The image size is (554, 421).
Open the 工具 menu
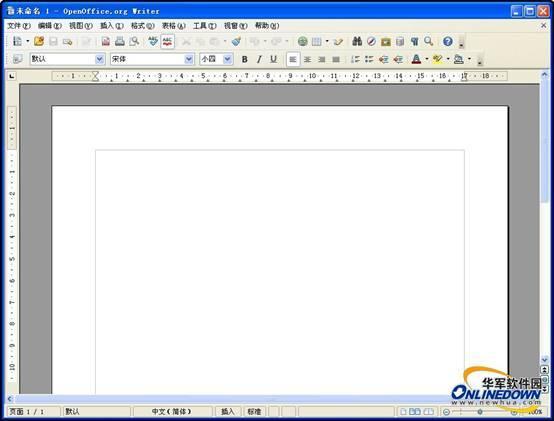205,26
